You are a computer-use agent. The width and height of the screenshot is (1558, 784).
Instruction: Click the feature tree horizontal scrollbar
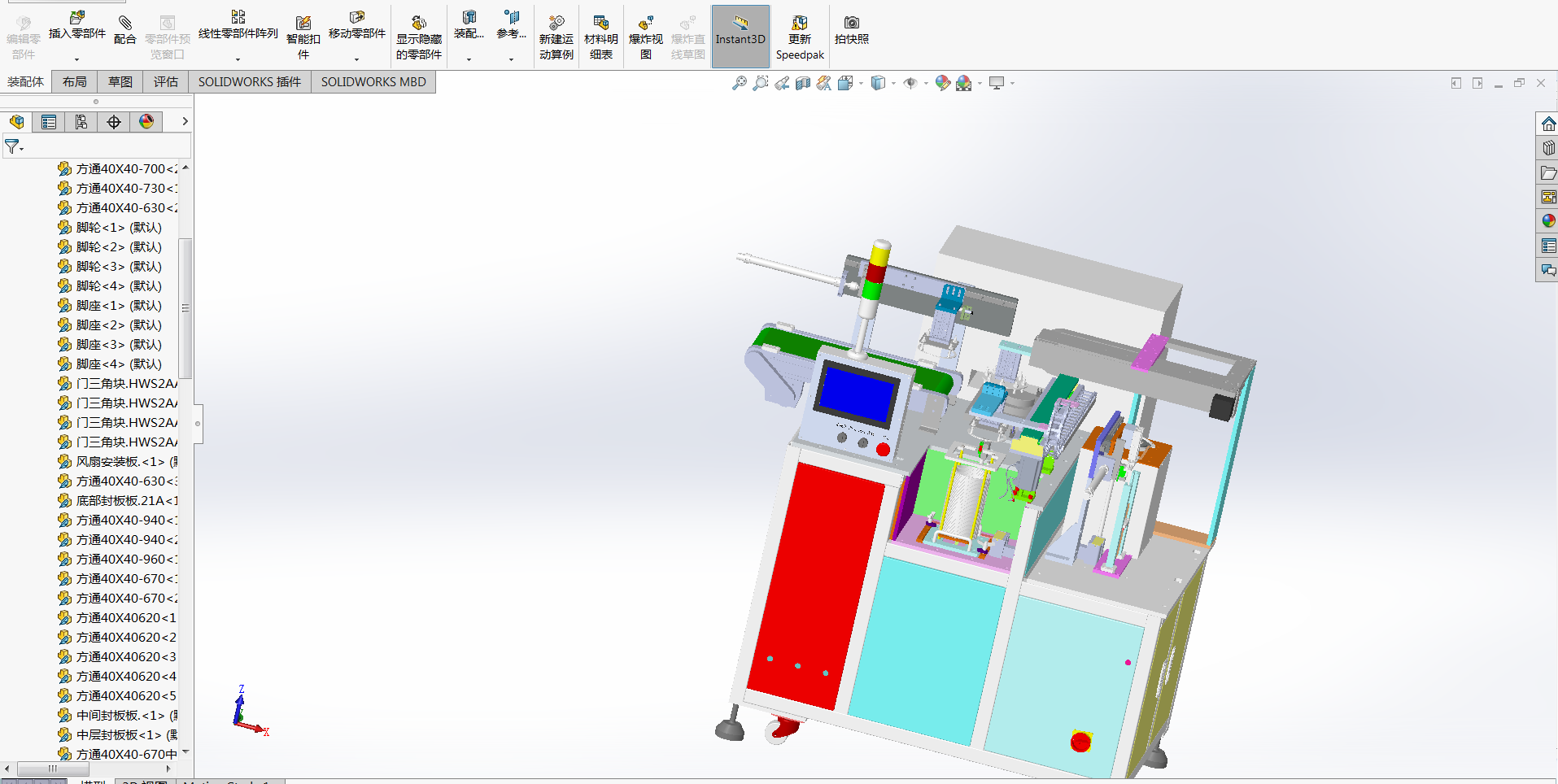(53, 769)
